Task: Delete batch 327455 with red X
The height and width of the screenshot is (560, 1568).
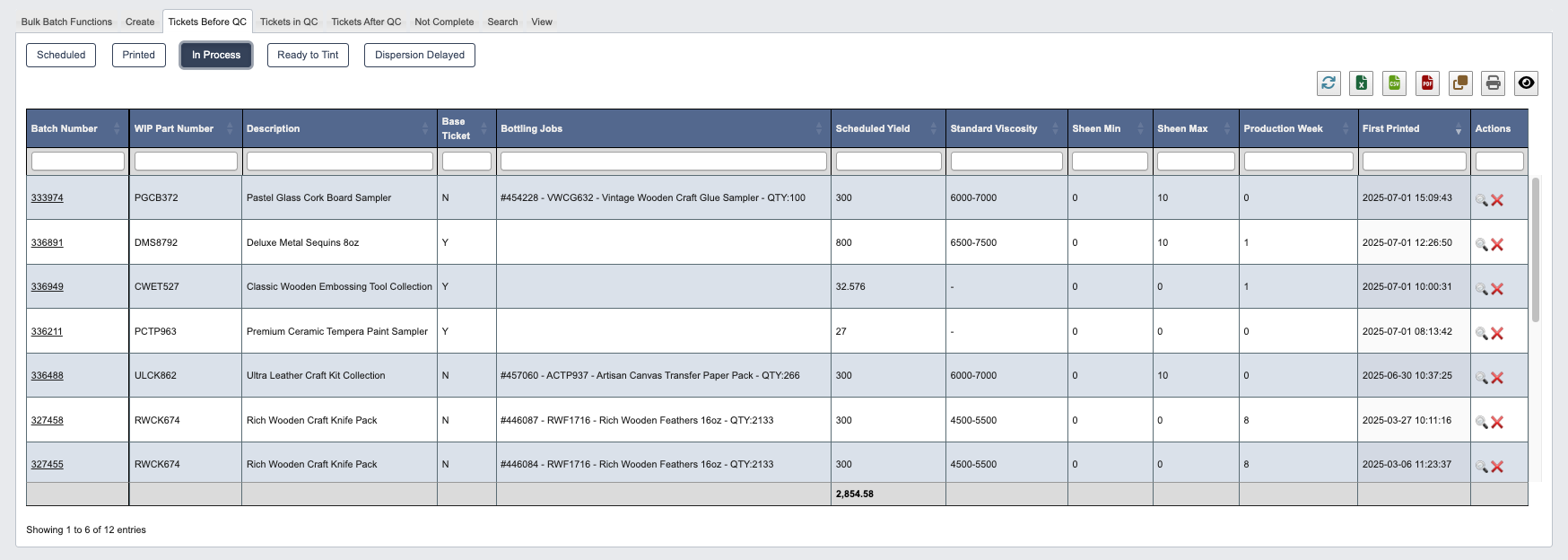Action: [x=1497, y=467]
